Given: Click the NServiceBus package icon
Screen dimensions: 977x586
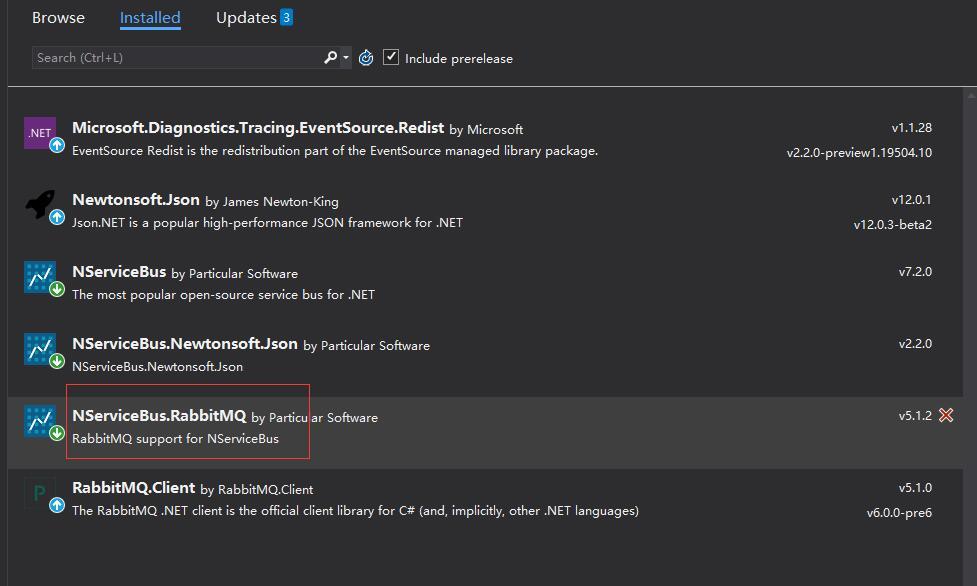Looking at the screenshot, I should click(x=40, y=277).
